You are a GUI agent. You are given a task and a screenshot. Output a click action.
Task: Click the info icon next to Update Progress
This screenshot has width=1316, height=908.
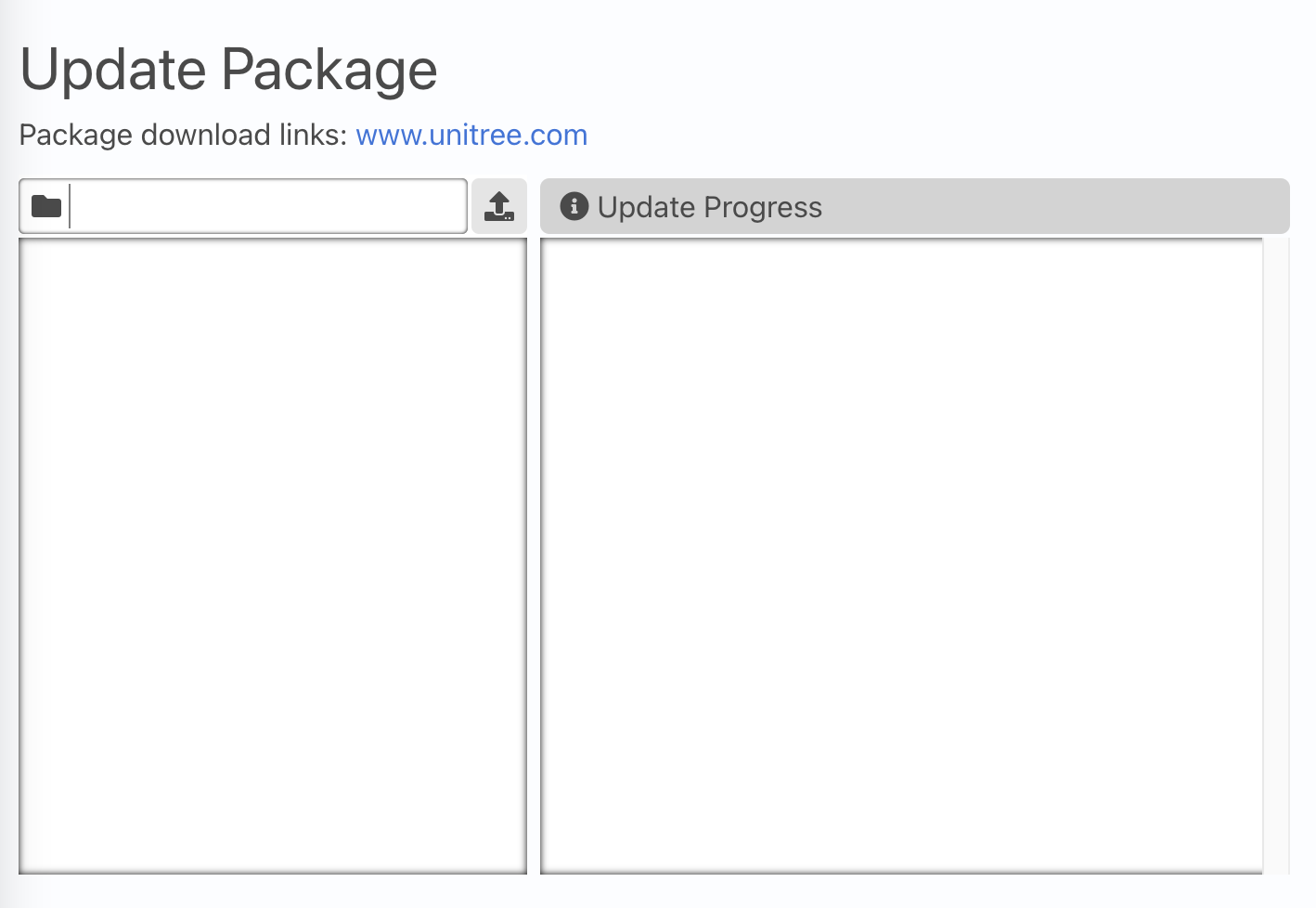[x=574, y=206]
